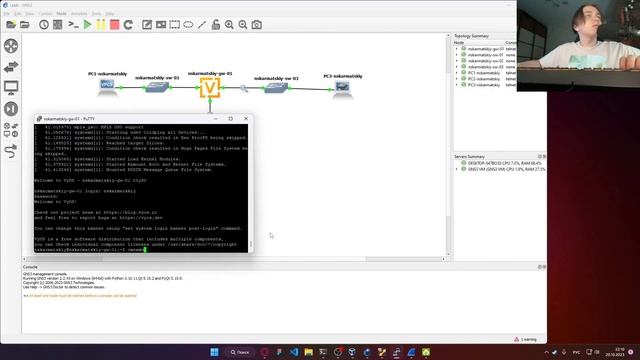Start all nodes with green play button
640x360 pixels.
(87, 25)
